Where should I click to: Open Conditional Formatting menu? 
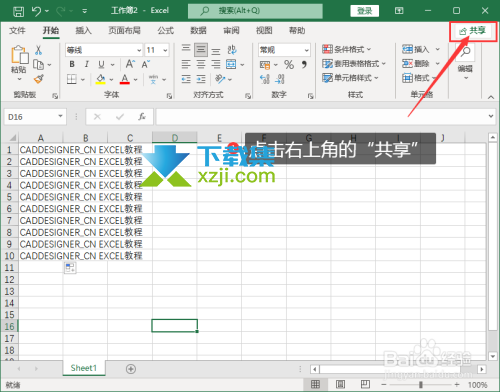point(347,49)
